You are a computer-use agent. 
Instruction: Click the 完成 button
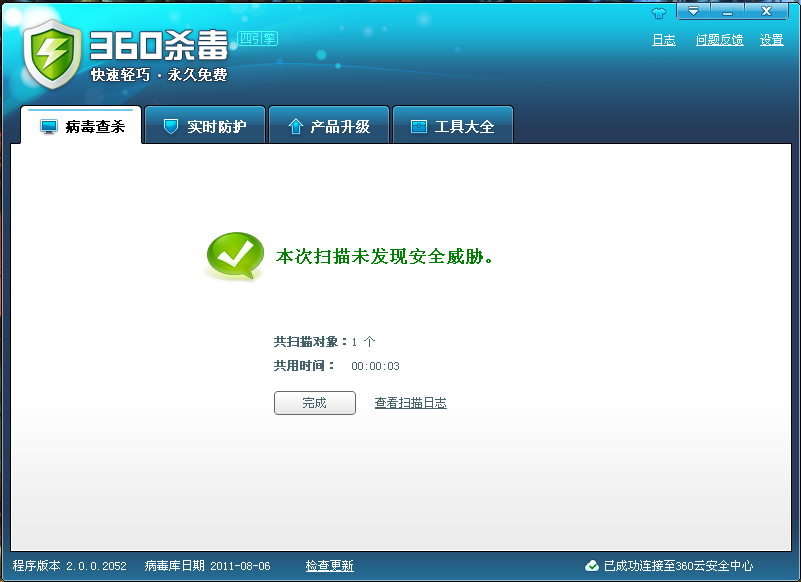pos(315,403)
